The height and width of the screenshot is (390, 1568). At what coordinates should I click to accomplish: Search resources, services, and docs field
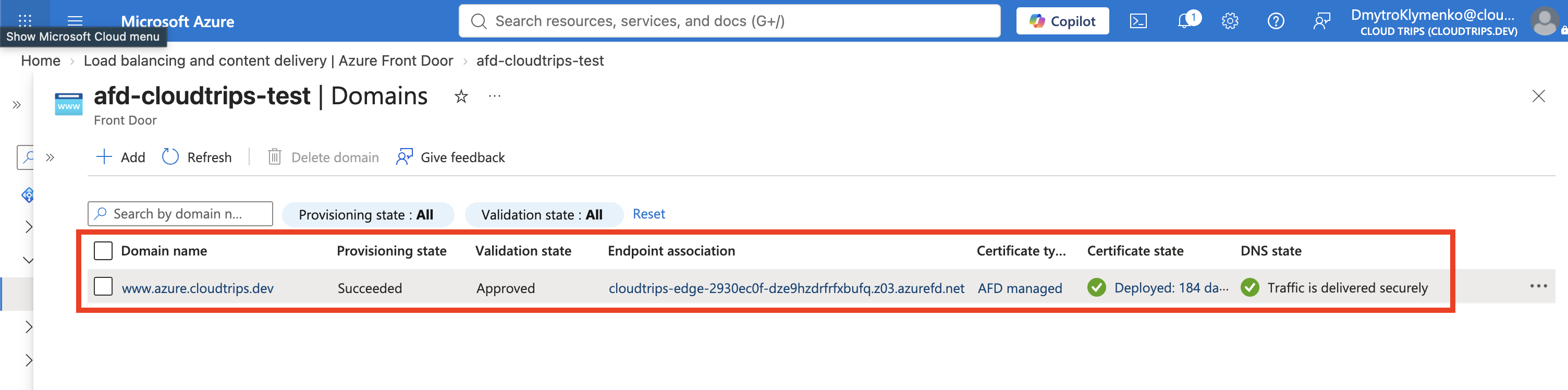[x=729, y=21]
